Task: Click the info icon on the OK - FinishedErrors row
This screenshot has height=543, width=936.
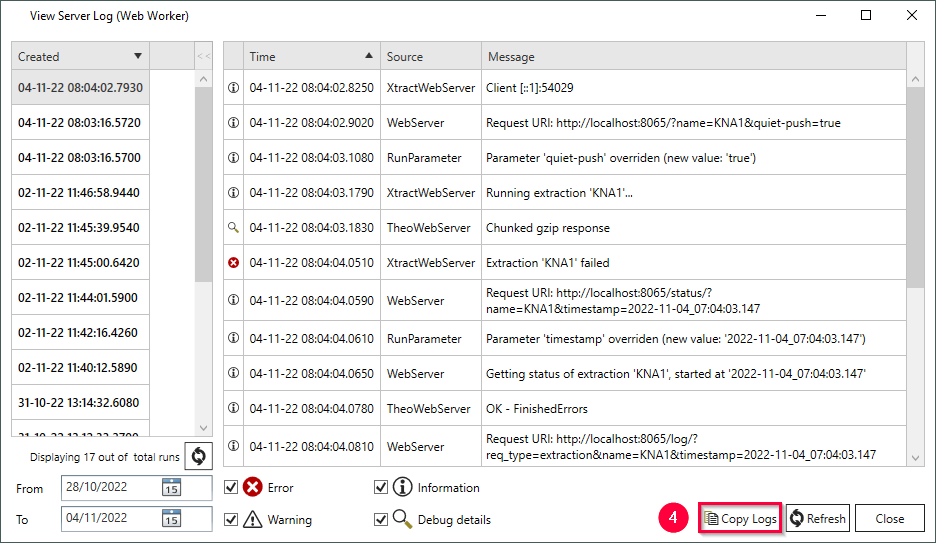Action: [234, 409]
